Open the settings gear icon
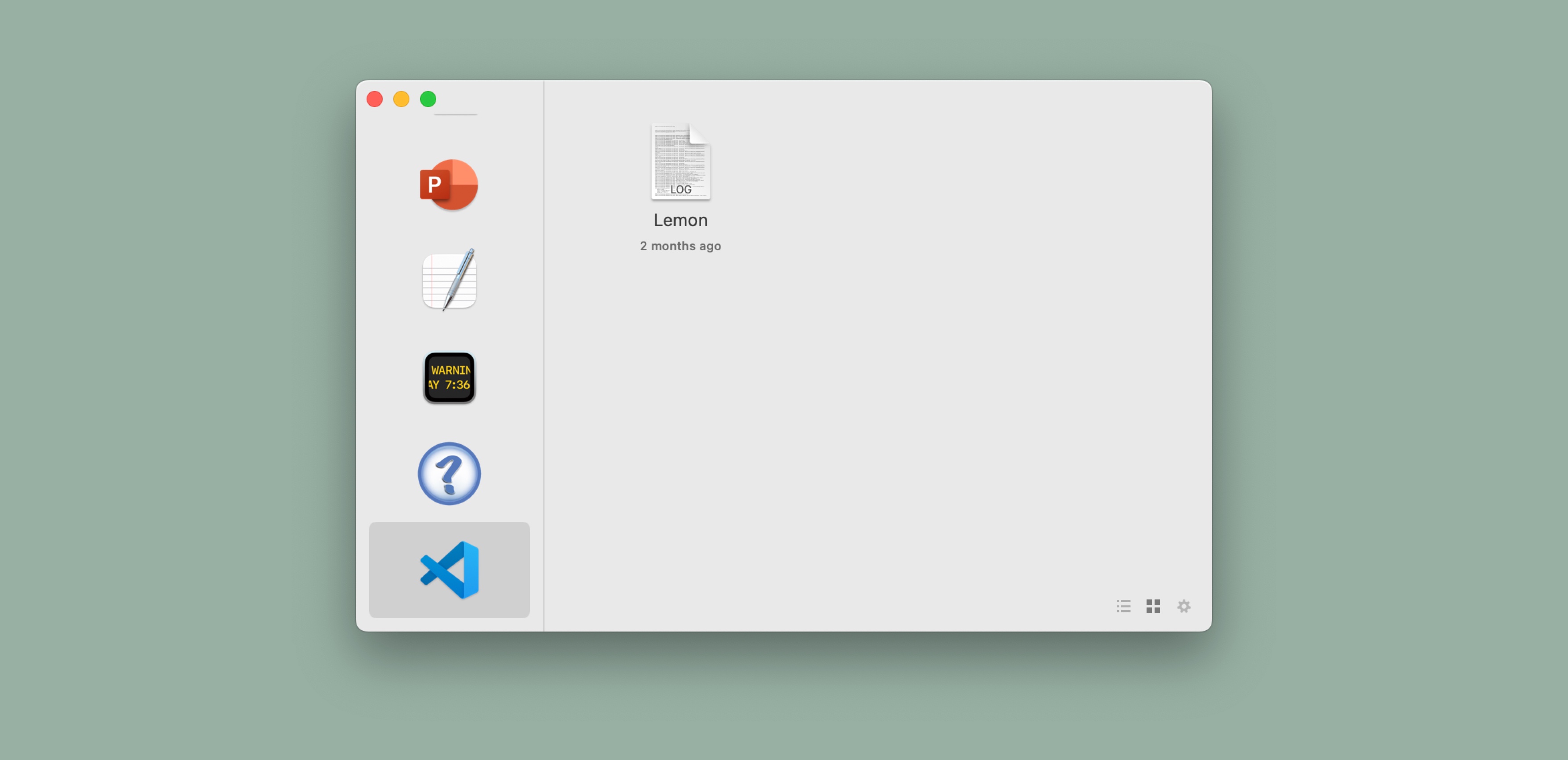The width and height of the screenshot is (1568, 760). click(x=1183, y=606)
